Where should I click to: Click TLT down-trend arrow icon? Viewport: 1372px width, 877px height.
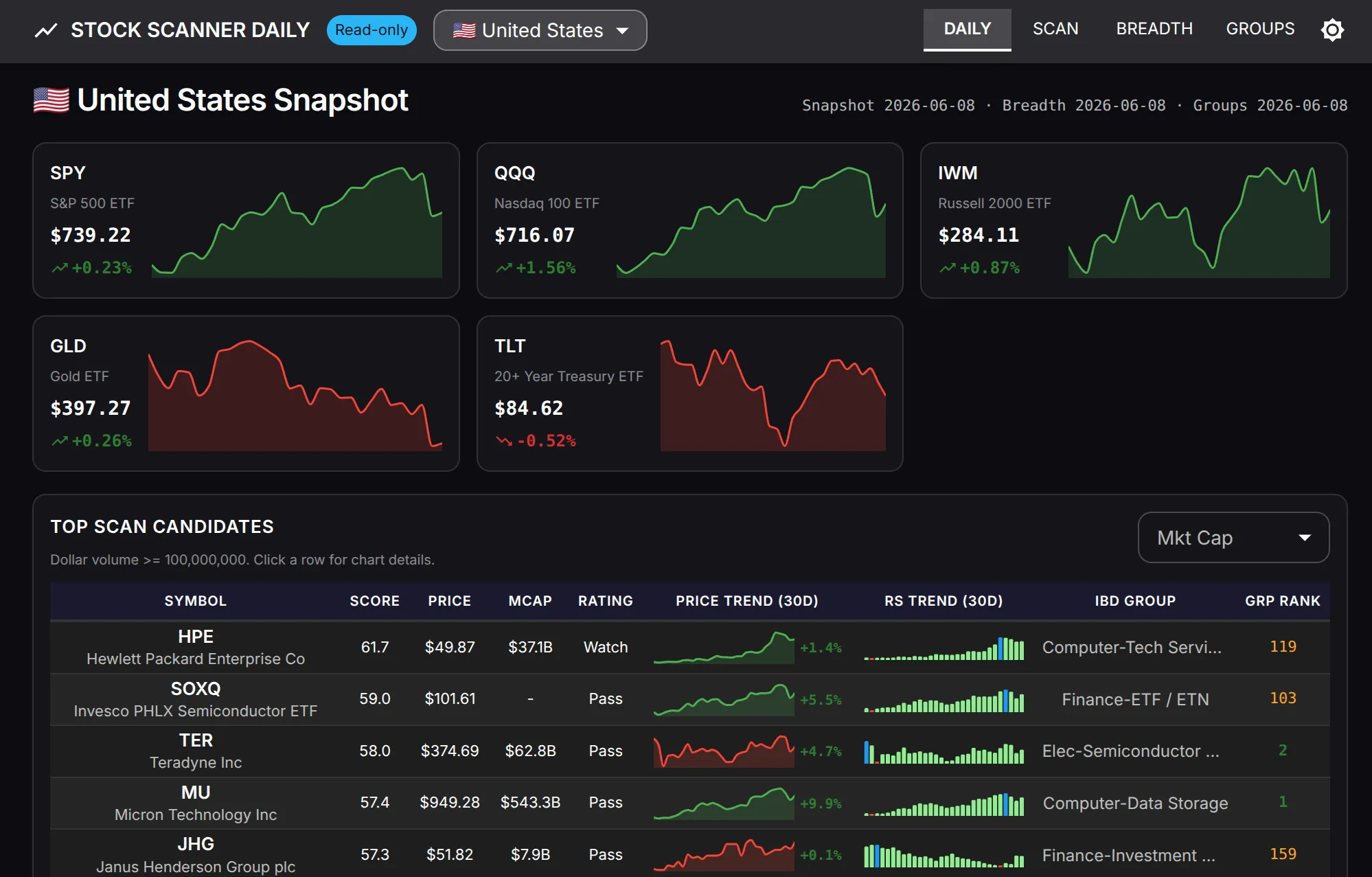(x=504, y=441)
